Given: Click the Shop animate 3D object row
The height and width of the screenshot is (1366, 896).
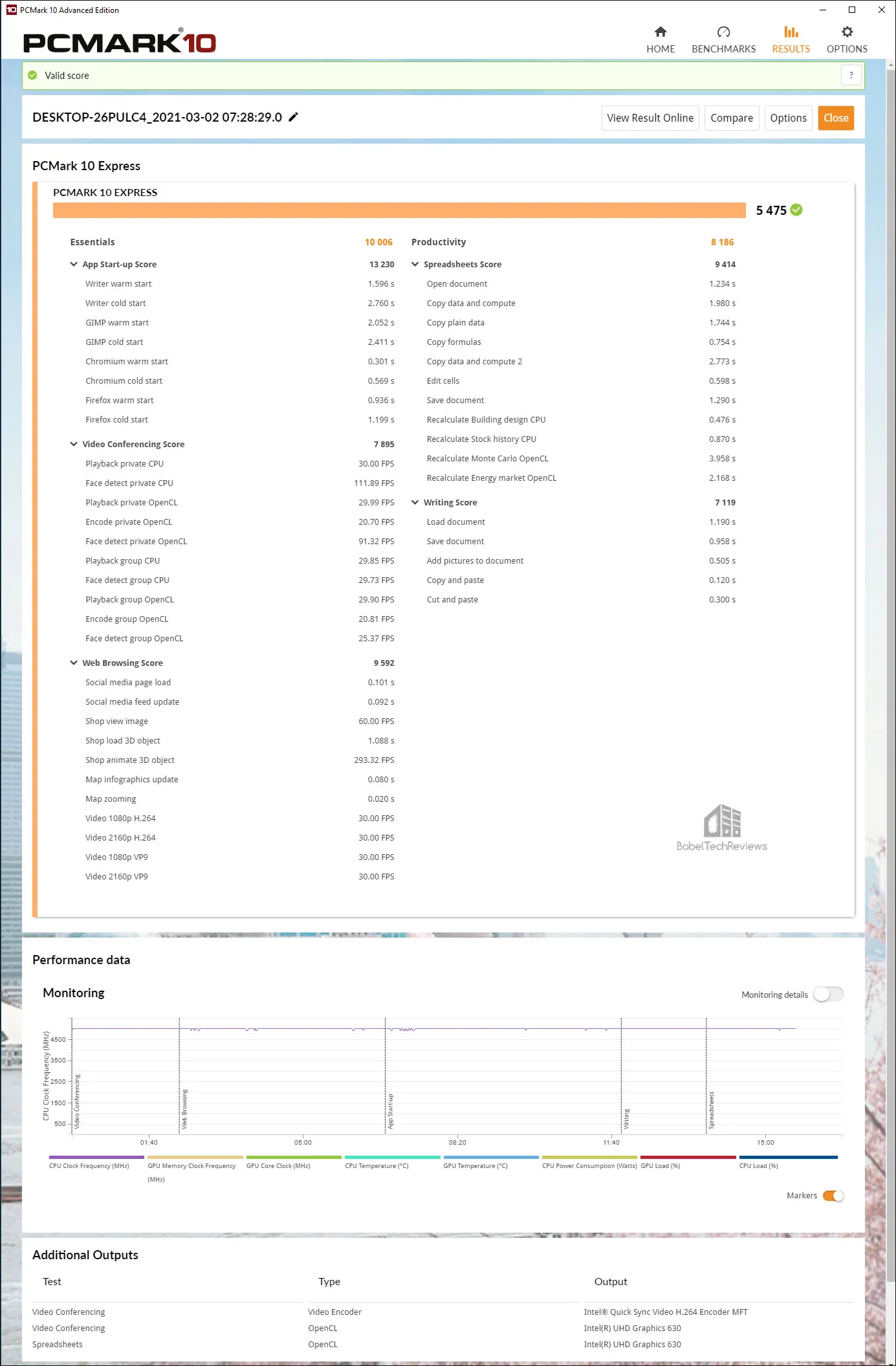Looking at the screenshot, I should tap(239, 760).
